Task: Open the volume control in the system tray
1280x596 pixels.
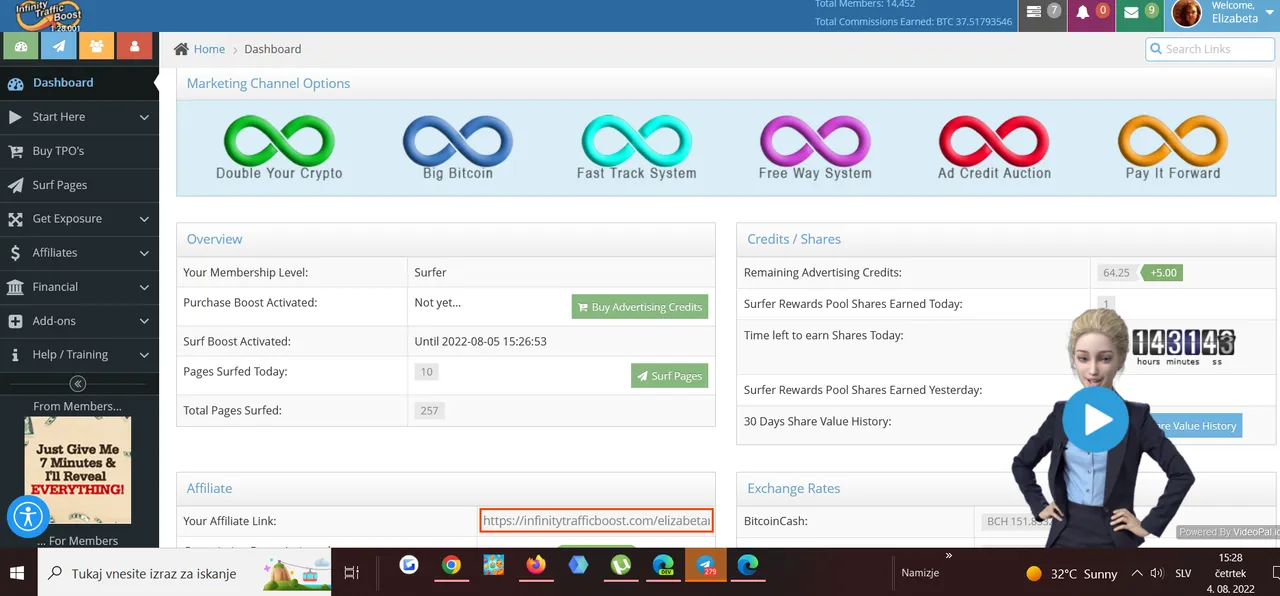Action: tap(1157, 574)
